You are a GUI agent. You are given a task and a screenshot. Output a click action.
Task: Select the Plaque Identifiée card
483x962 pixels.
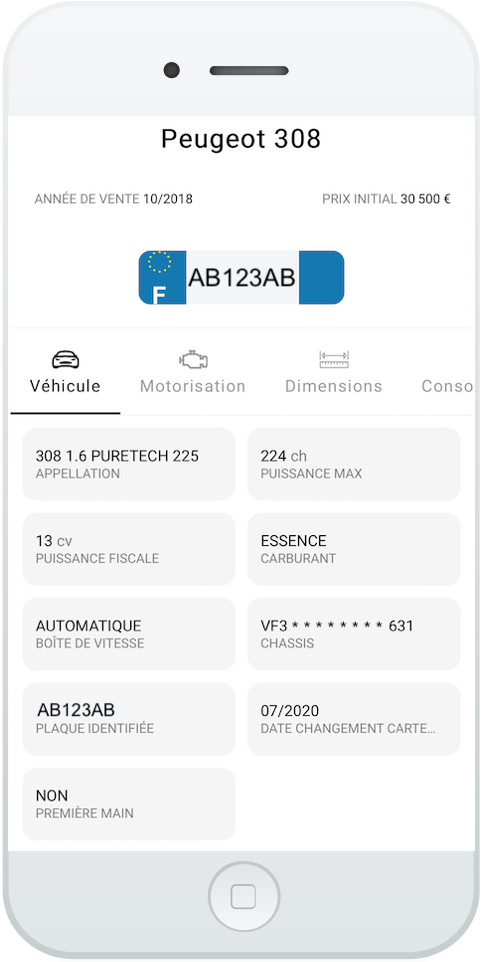pyautogui.click(x=129, y=719)
